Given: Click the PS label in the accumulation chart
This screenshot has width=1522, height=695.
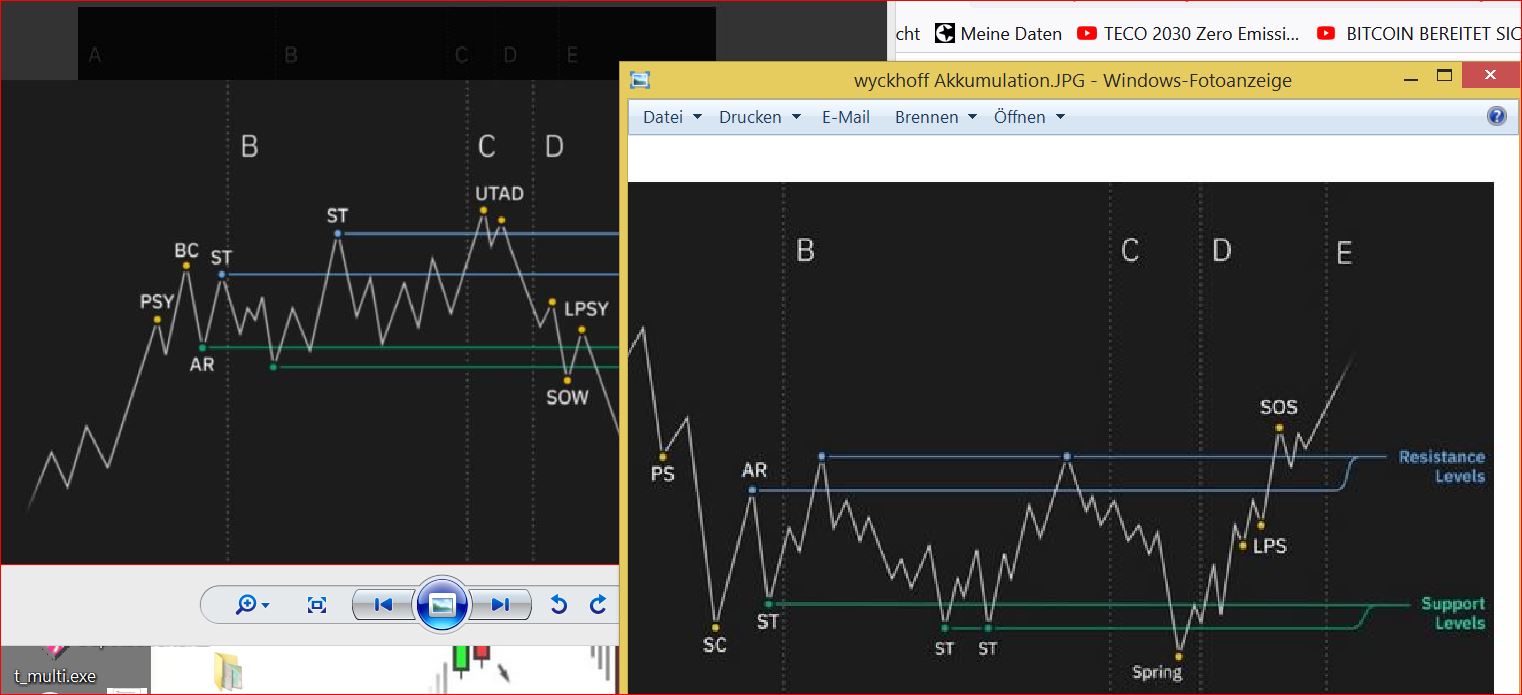Looking at the screenshot, I should (x=662, y=473).
